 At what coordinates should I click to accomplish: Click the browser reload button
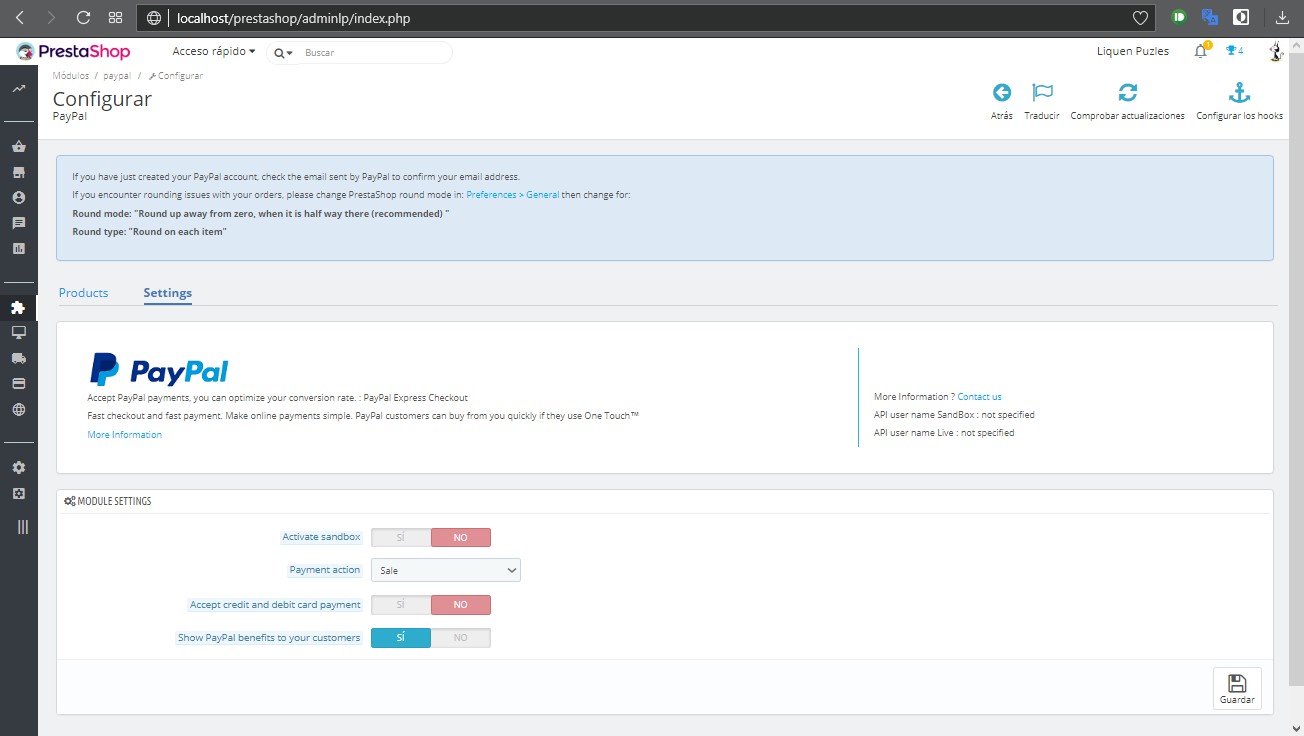tap(83, 18)
